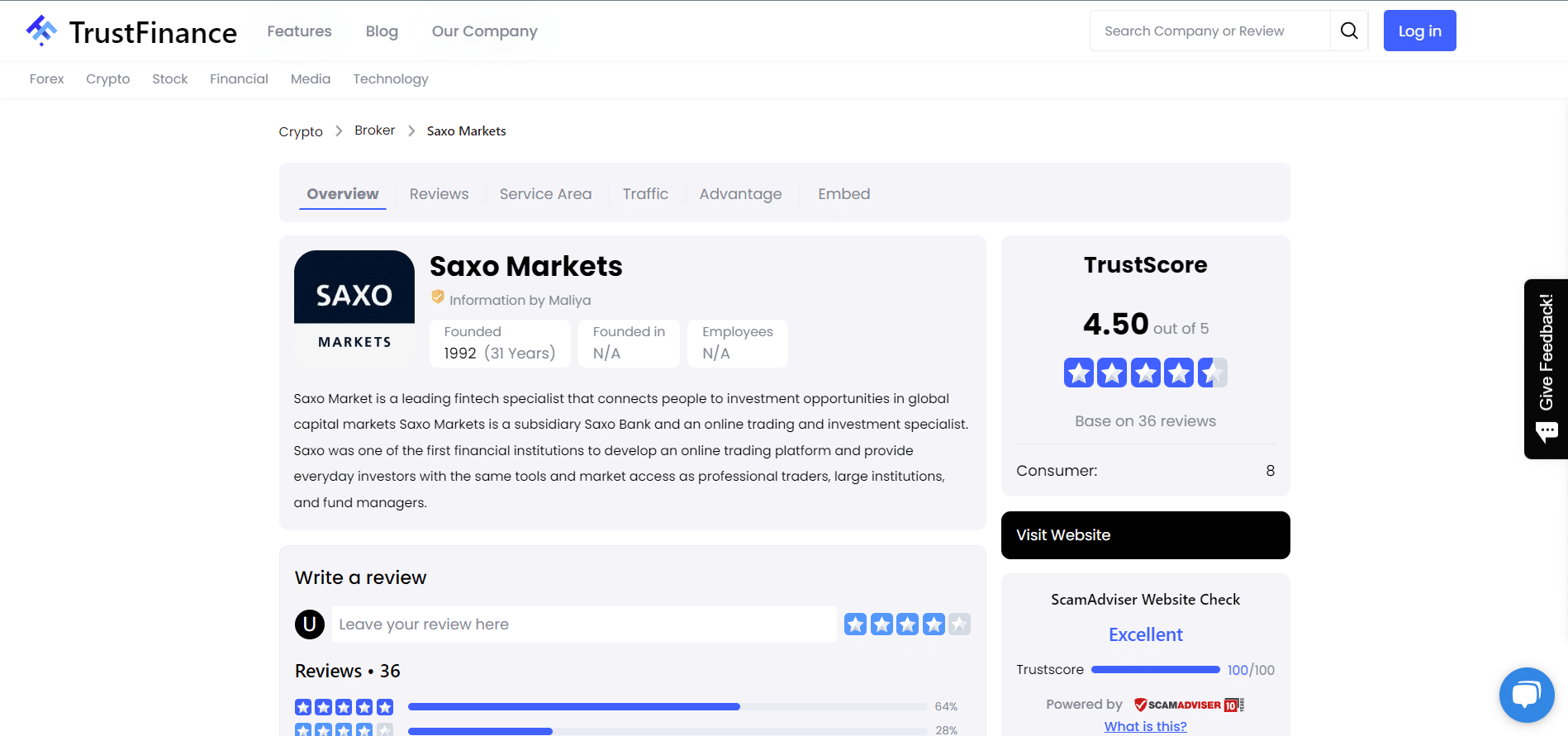
Task: Set review rating to three stars
Action: (x=908, y=624)
